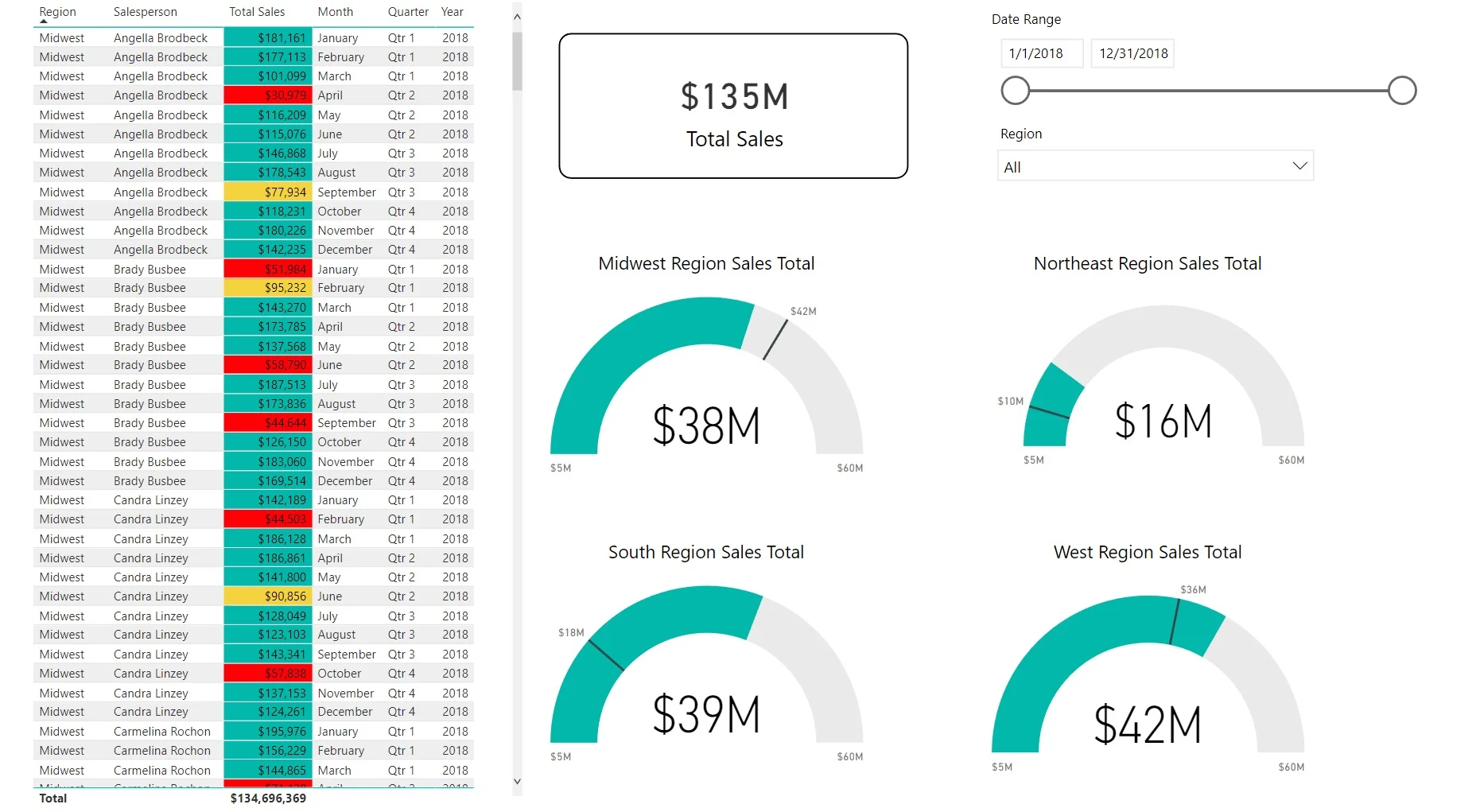This screenshot has width=1480, height=812.
Task: Select the $124,261 Candra Linzey December cell
Action: pos(268,711)
